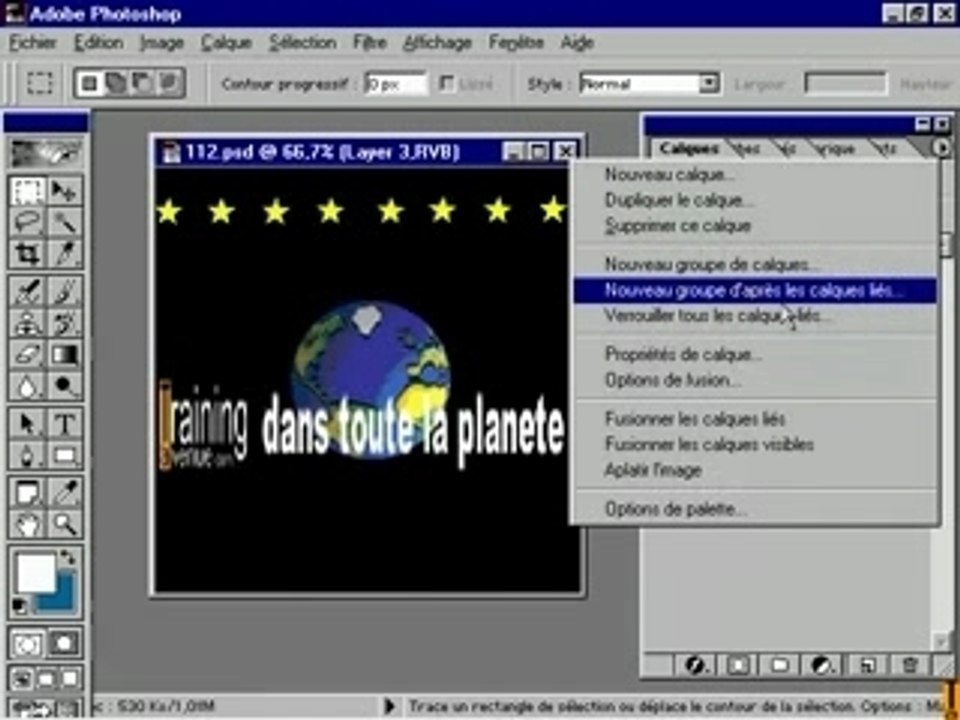Image resolution: width=960 pixels, height=720 pixels.
Task: Open the Affichage menu
Action: coord(437,42)
